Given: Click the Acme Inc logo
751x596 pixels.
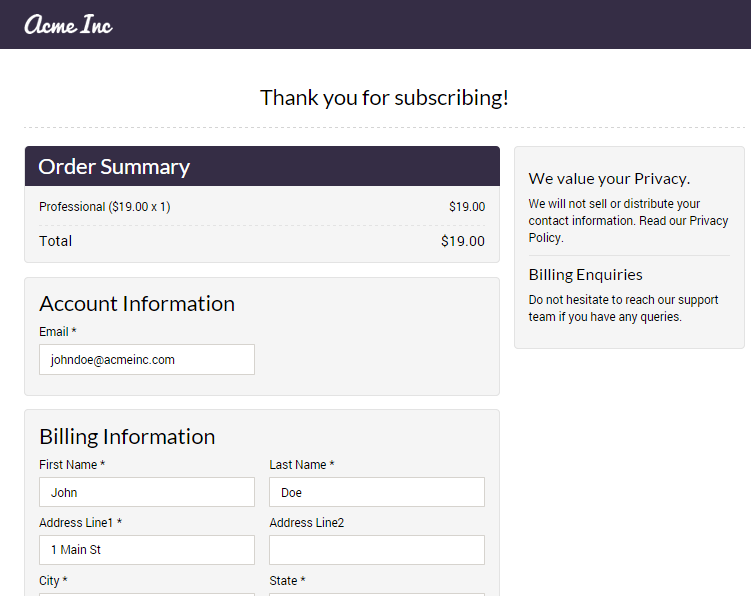Looking at the screenshot, I should pyautogui.click(x=68, y=25).
